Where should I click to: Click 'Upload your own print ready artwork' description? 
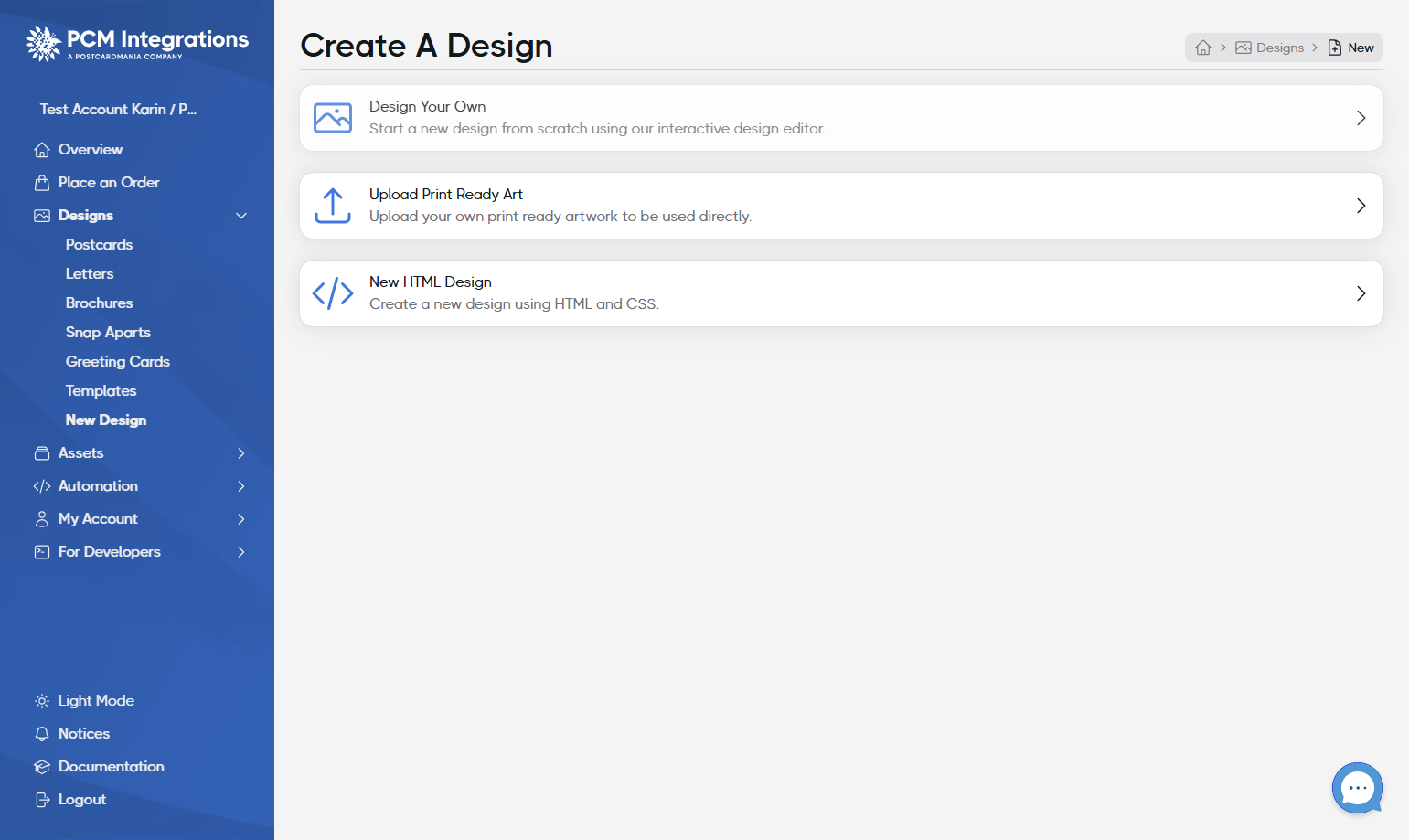tap(560, 217)
